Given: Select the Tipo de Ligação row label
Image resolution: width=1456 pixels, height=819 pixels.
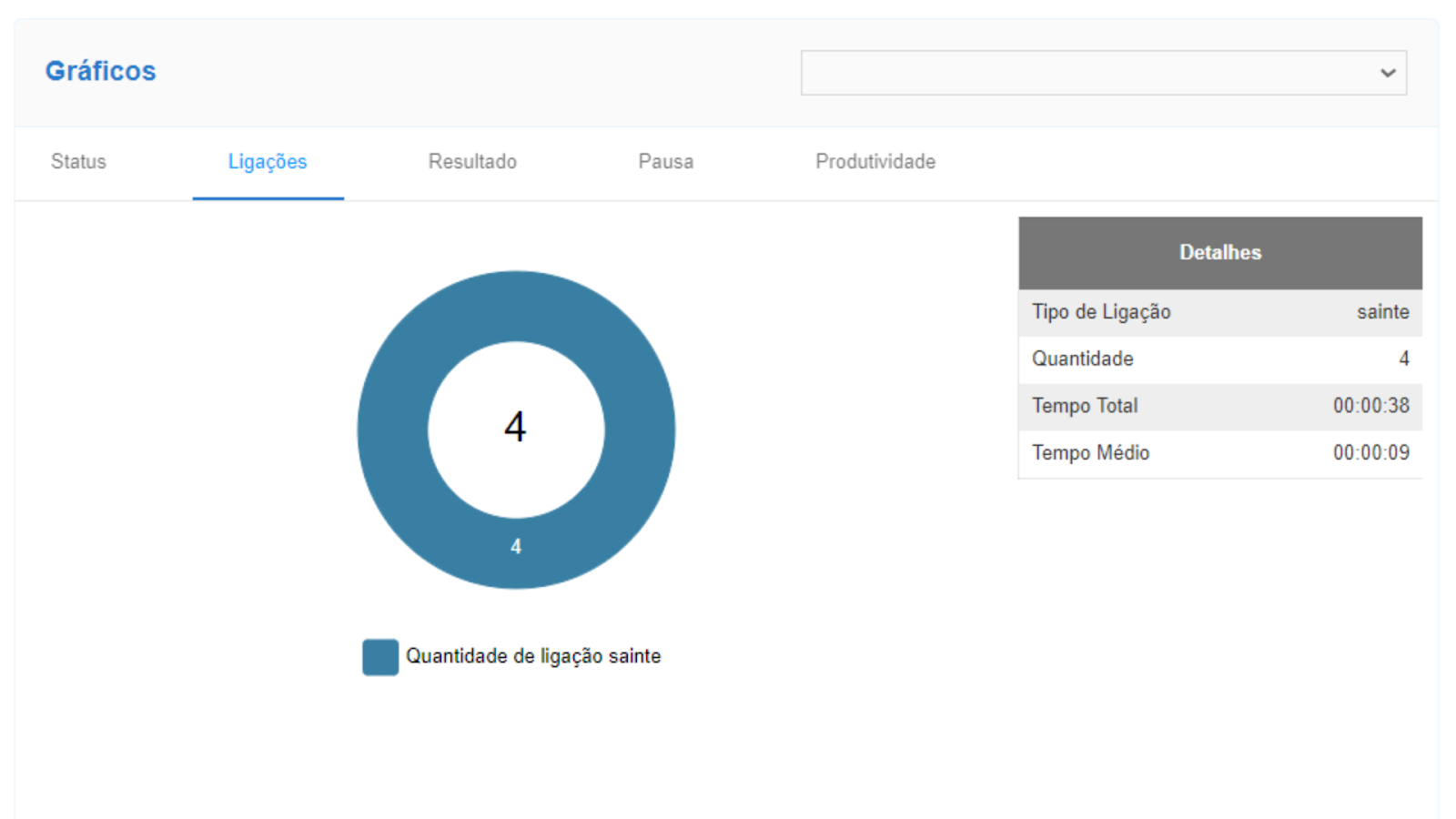Looking at the screenshot, I should [x=1101, y=312].
